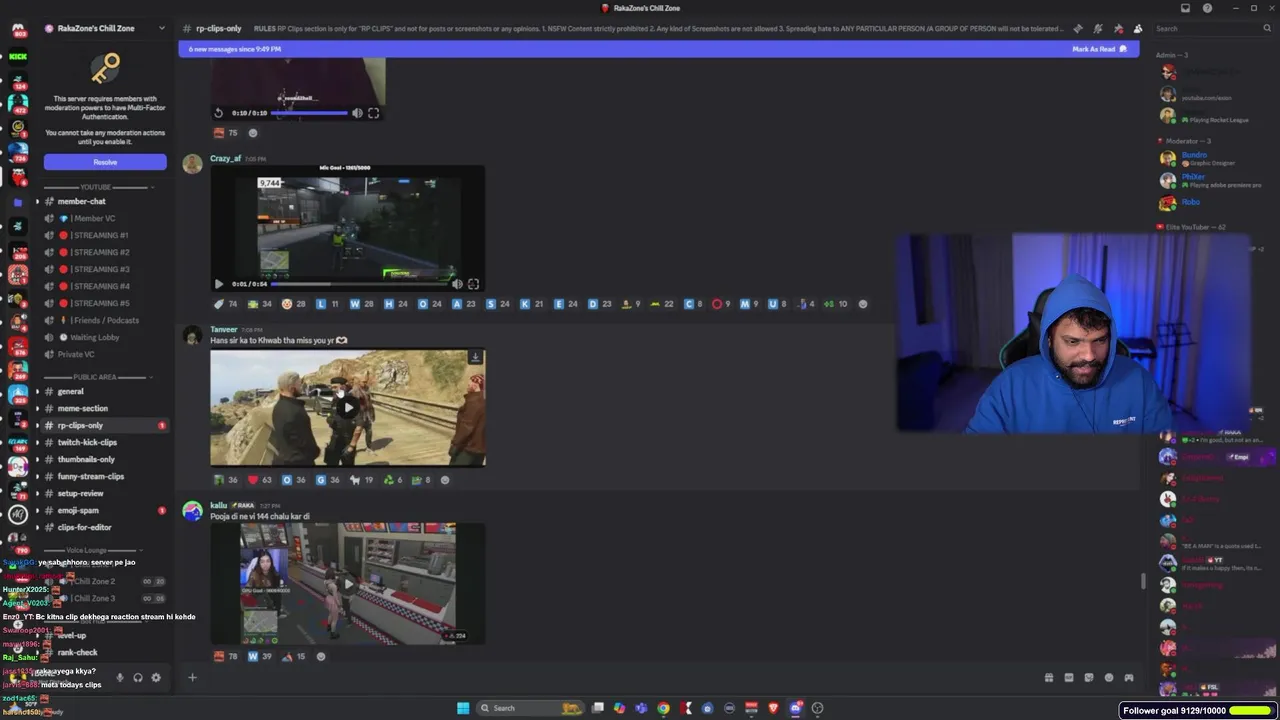Join STREAMING #5 voice channel
The width and height of the screenshot is (1280, 720).
100,303
